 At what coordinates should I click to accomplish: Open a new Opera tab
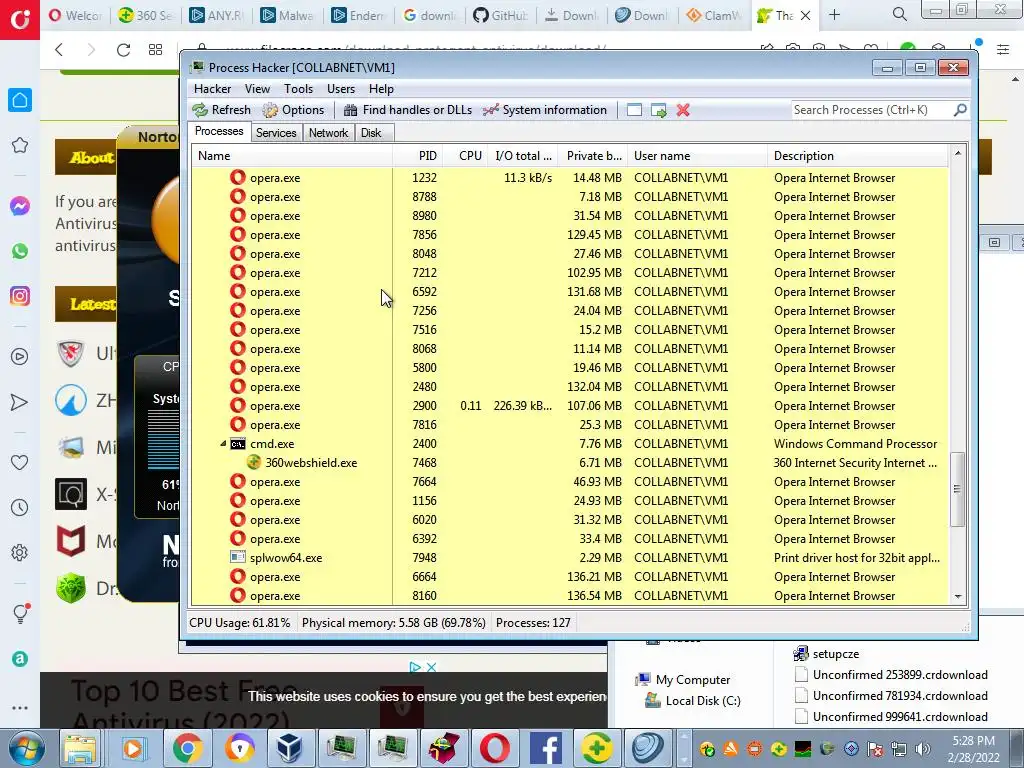(834, 15)
